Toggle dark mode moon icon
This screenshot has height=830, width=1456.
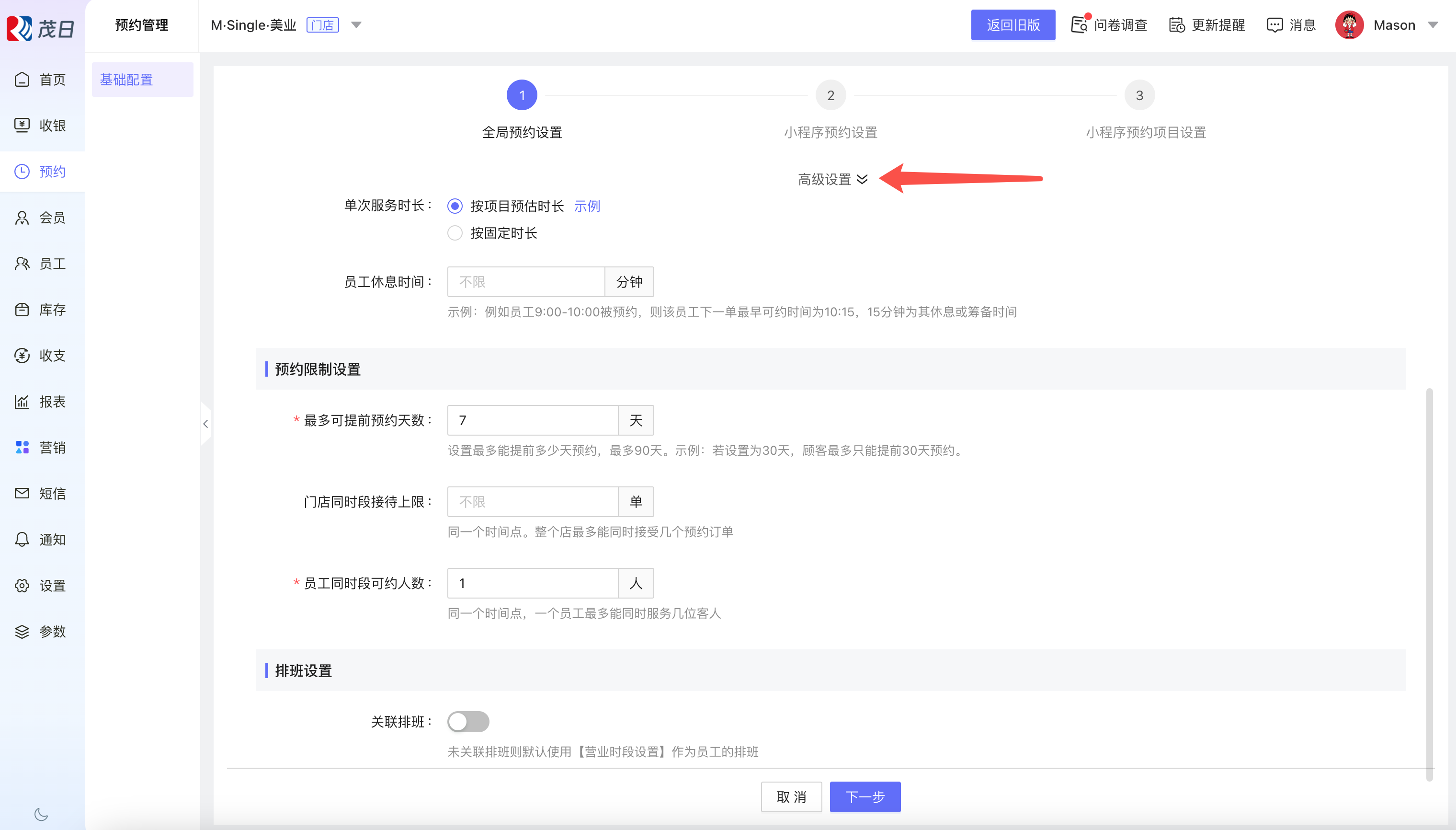[41, 814]
